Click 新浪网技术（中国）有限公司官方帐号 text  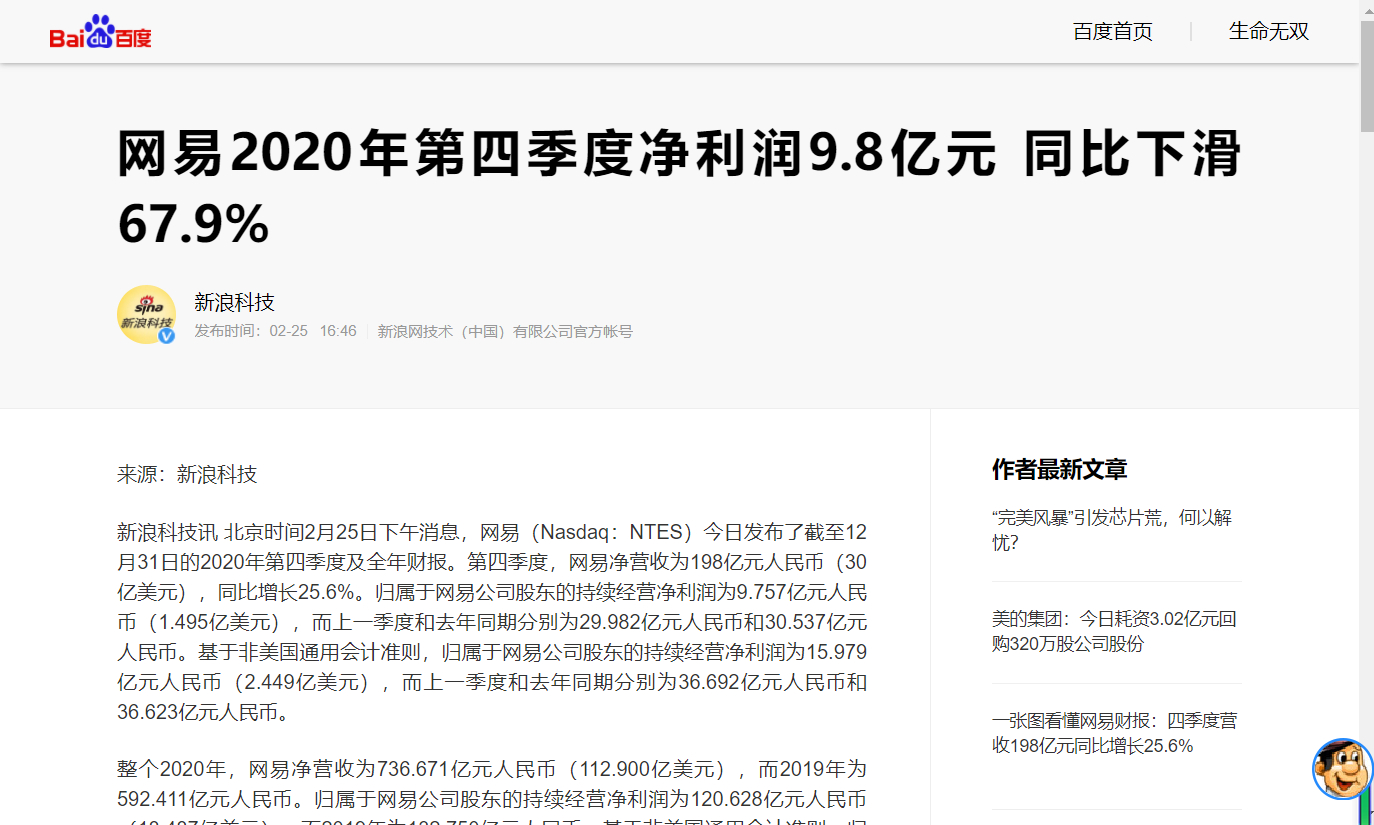point(505,331)
